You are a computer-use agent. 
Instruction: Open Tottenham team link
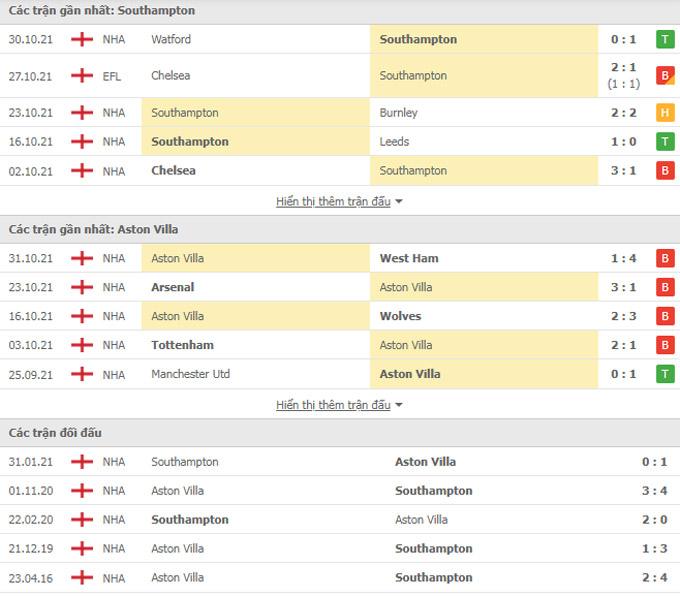pos(183,345)
